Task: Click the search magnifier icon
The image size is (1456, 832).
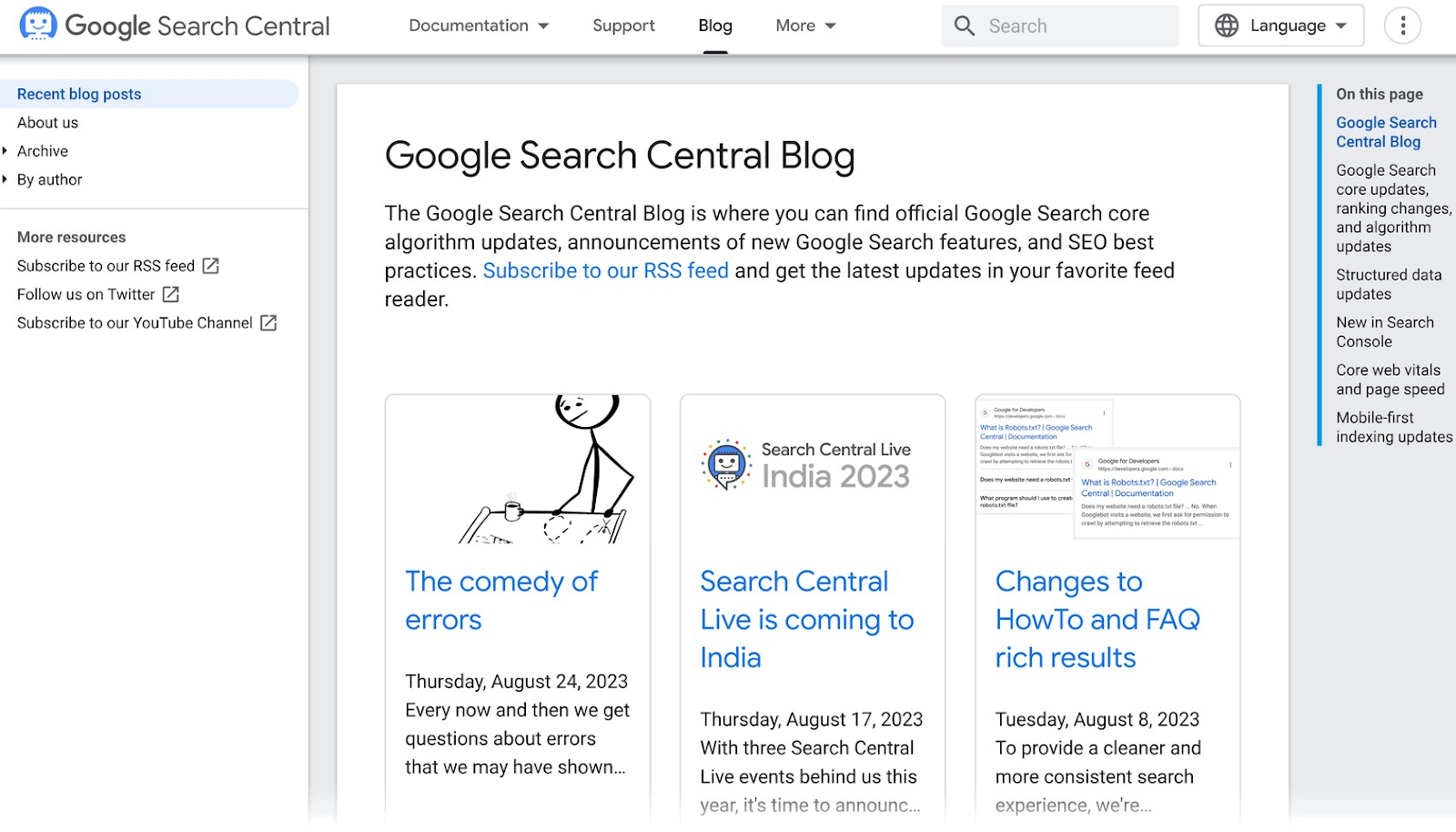Action: (965, 25)
